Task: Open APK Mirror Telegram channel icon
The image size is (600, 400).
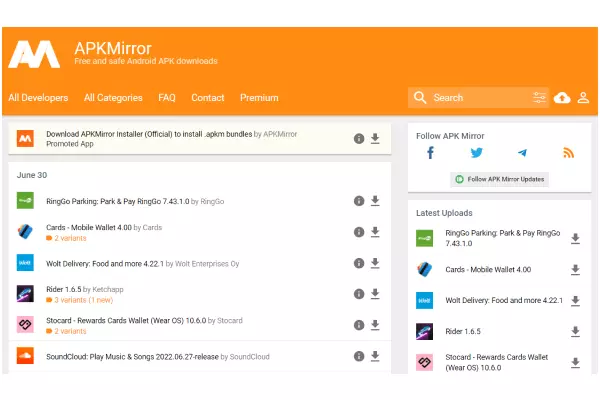Action: pyautogui.click(x=522, y=153)
